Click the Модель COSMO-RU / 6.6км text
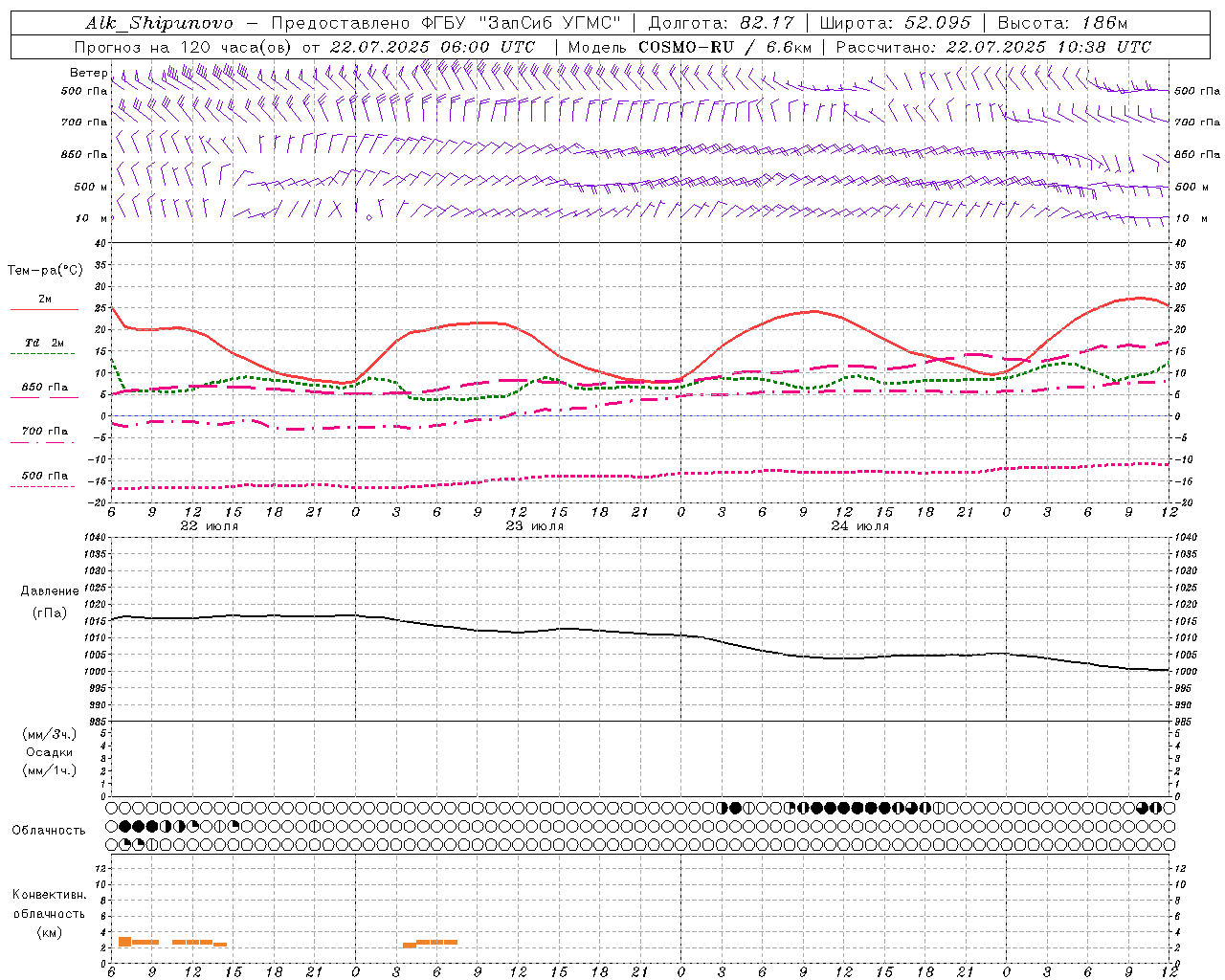Viewport: 1225px width, 980px height. [x=690, y=47]
